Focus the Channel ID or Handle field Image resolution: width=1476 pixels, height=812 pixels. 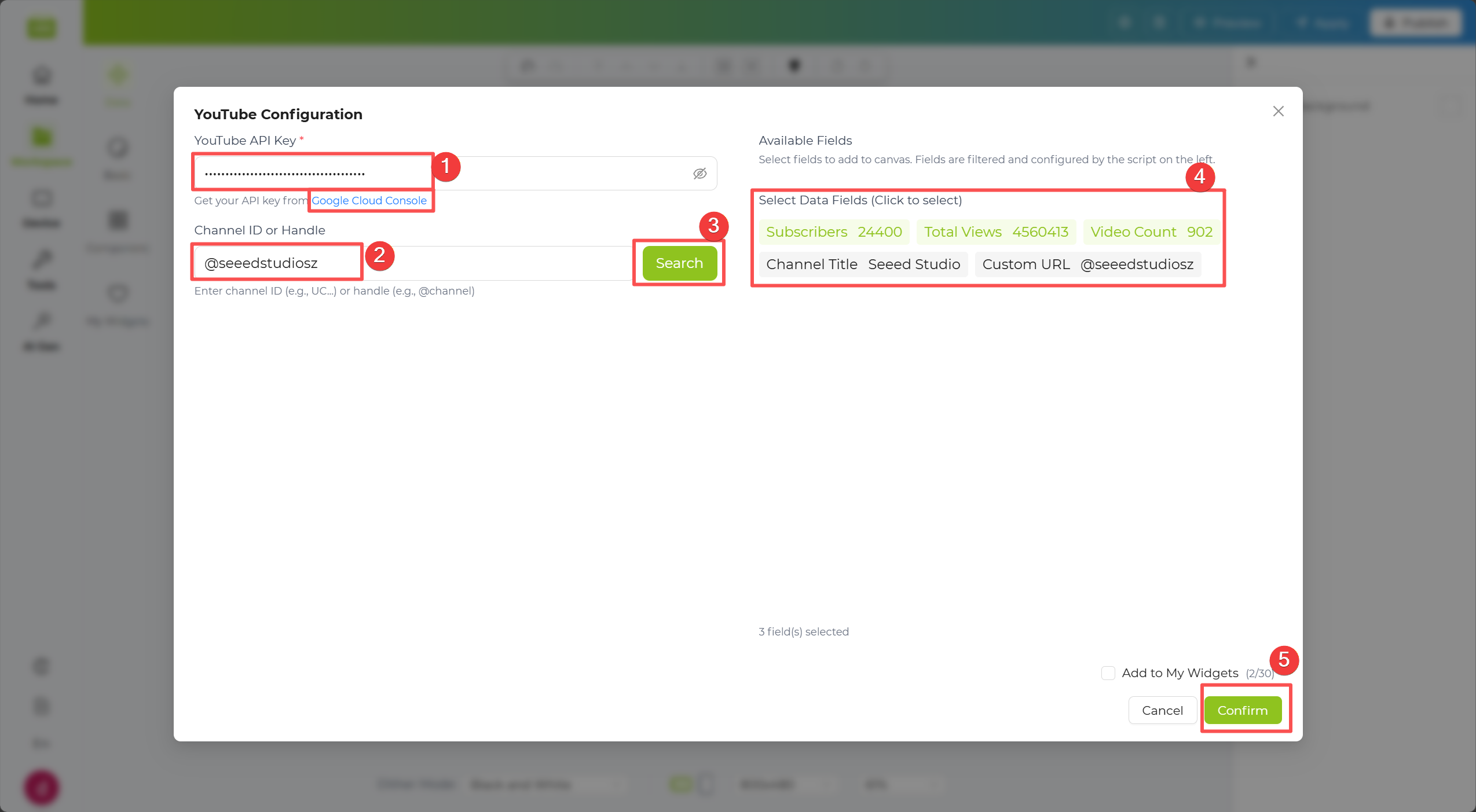tap(413, 263)
